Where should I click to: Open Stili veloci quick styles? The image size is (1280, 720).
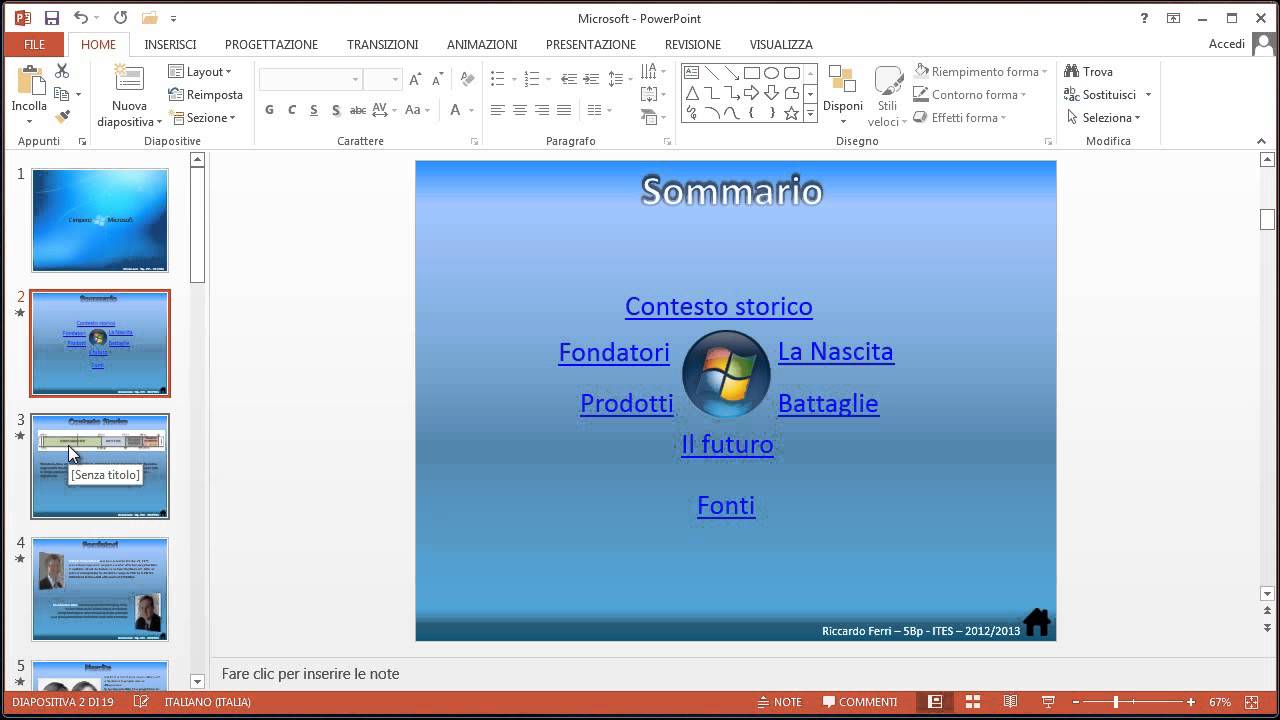point(887,97)
